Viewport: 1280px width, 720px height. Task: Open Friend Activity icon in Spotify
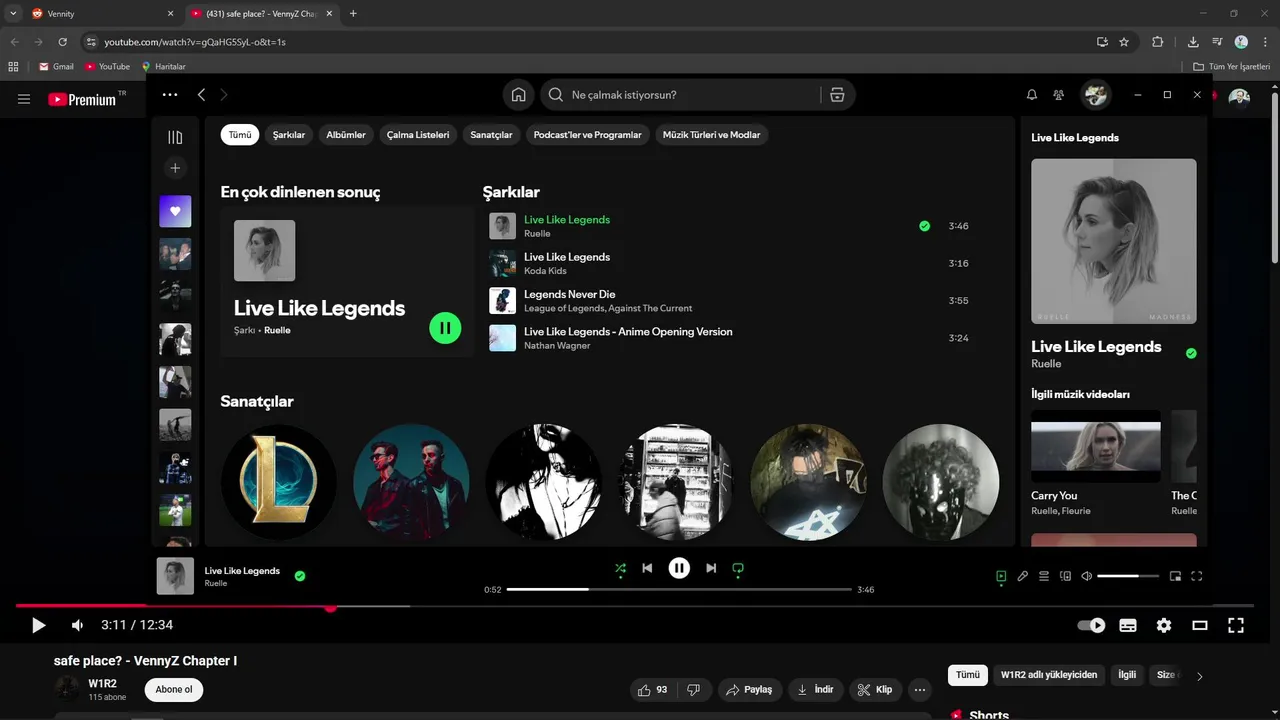[x=1058, y=95]
